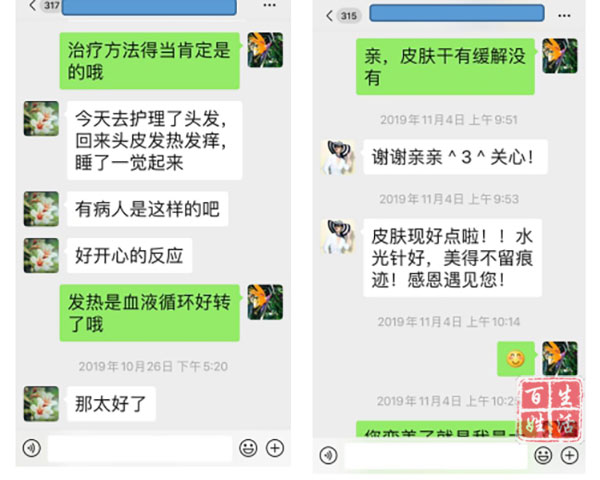
Task: Tap voice input icon in right chat
Action: (329, 455)
